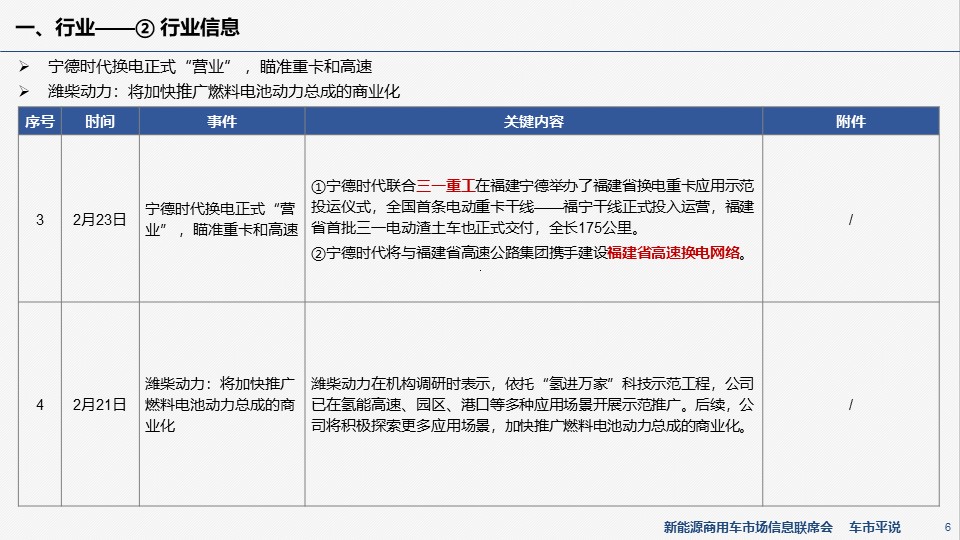Select the date cell 2月21日

tap(100, 405)
